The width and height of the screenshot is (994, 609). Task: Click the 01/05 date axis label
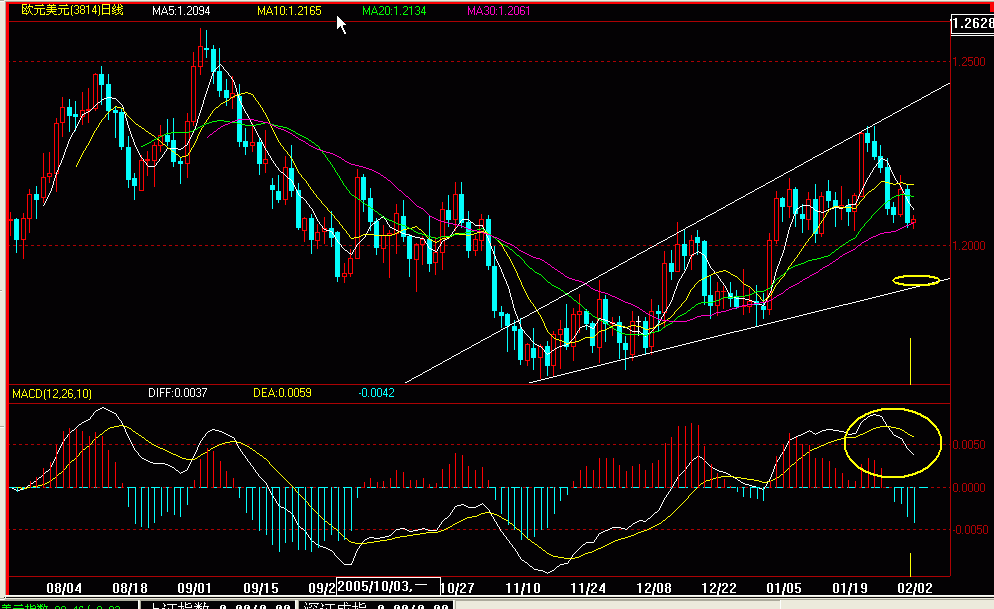click(784, 588)
